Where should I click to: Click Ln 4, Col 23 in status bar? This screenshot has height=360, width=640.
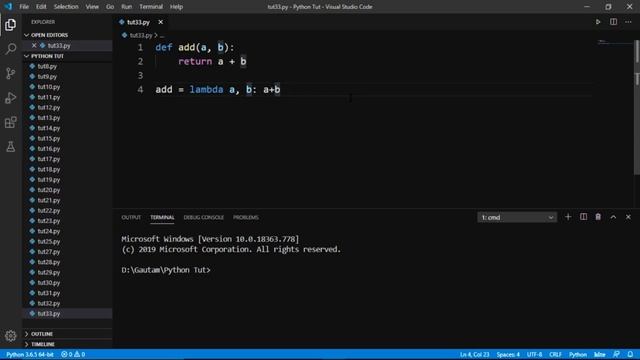tap(474, 354)
